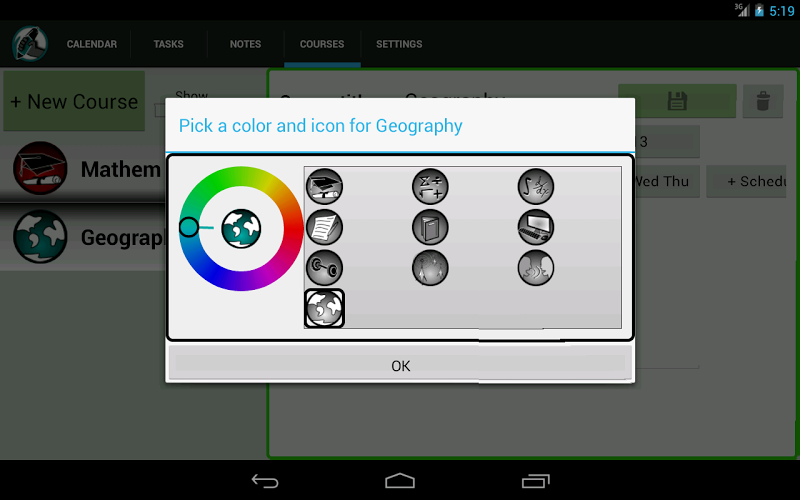Open the Settings tab
Screen dimensions: 800x500
pyautogui.click(x=399, y=44)
